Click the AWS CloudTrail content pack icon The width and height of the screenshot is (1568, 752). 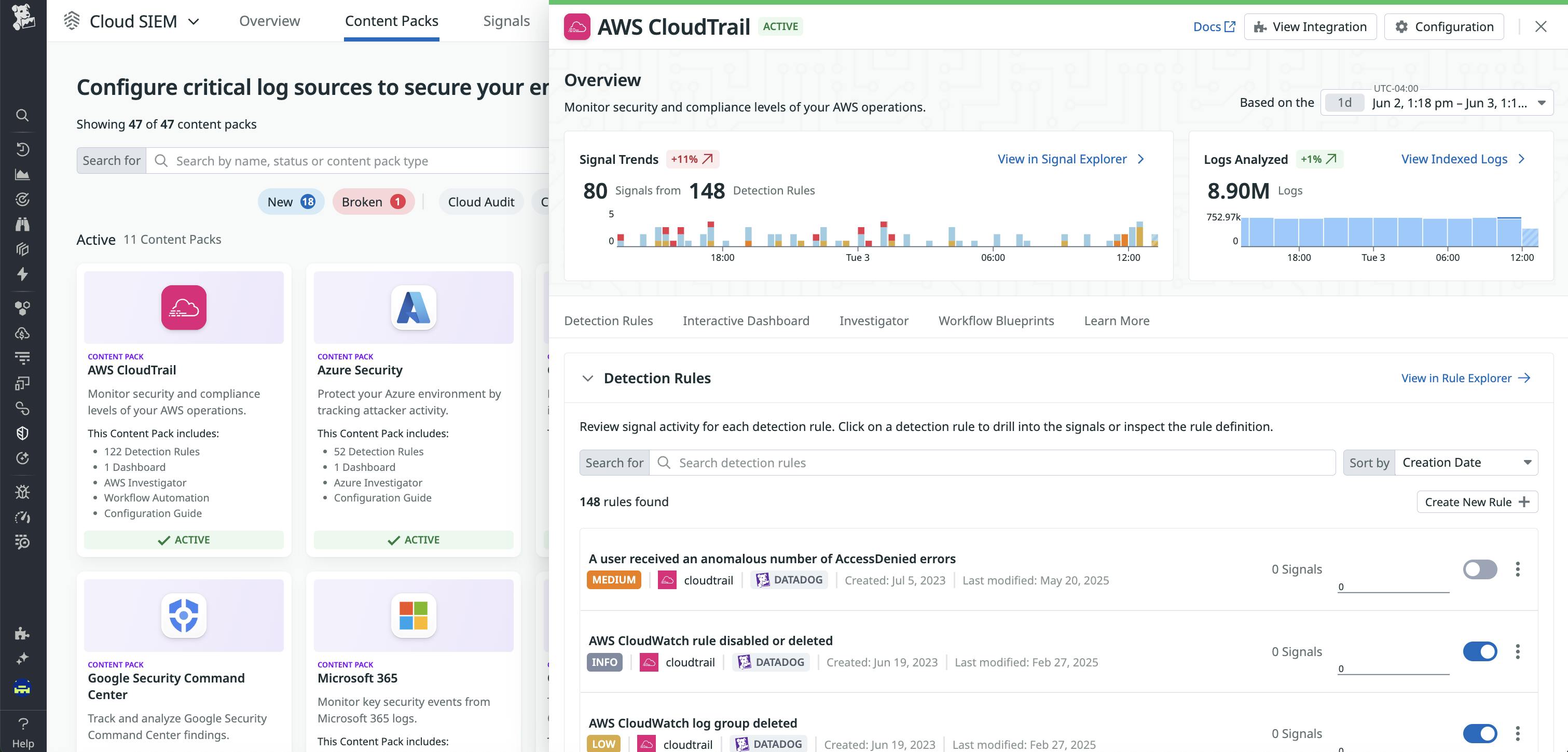point(184,307)
